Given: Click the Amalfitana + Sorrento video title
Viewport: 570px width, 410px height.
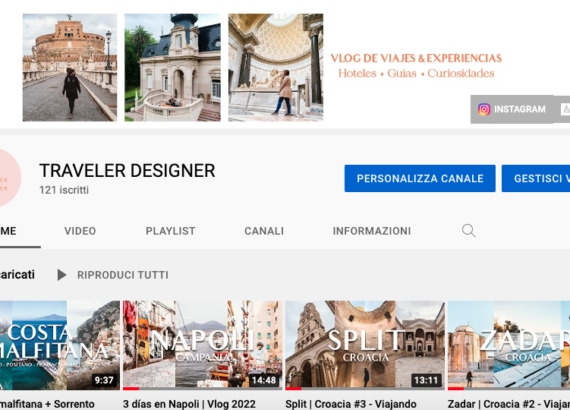Looking at the screenshot, I should tap(47, 404).
